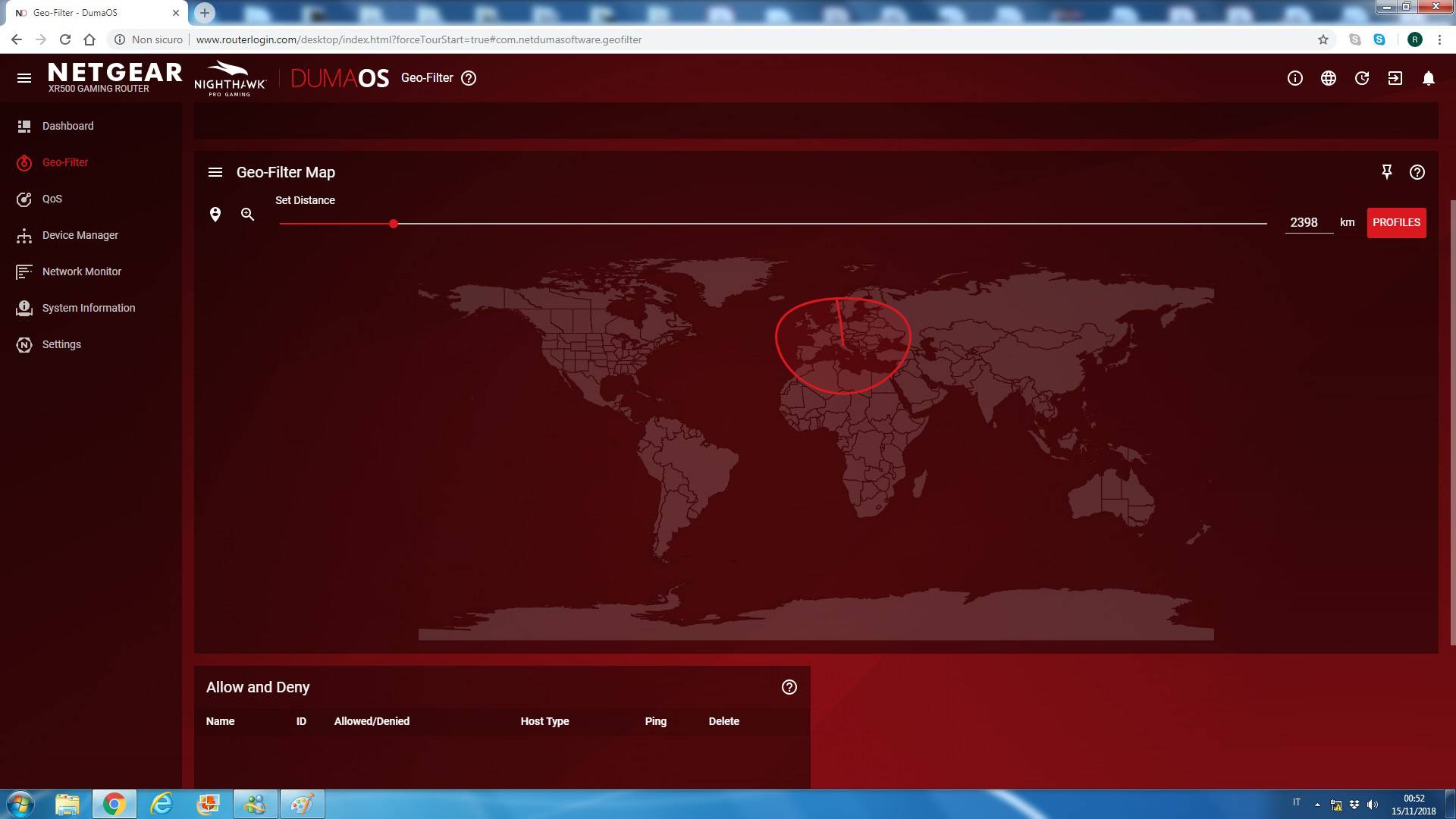This screenshot has height=819, width=1456.
Task: Open Network Monitor in sidebar
Action: (82, 271)
